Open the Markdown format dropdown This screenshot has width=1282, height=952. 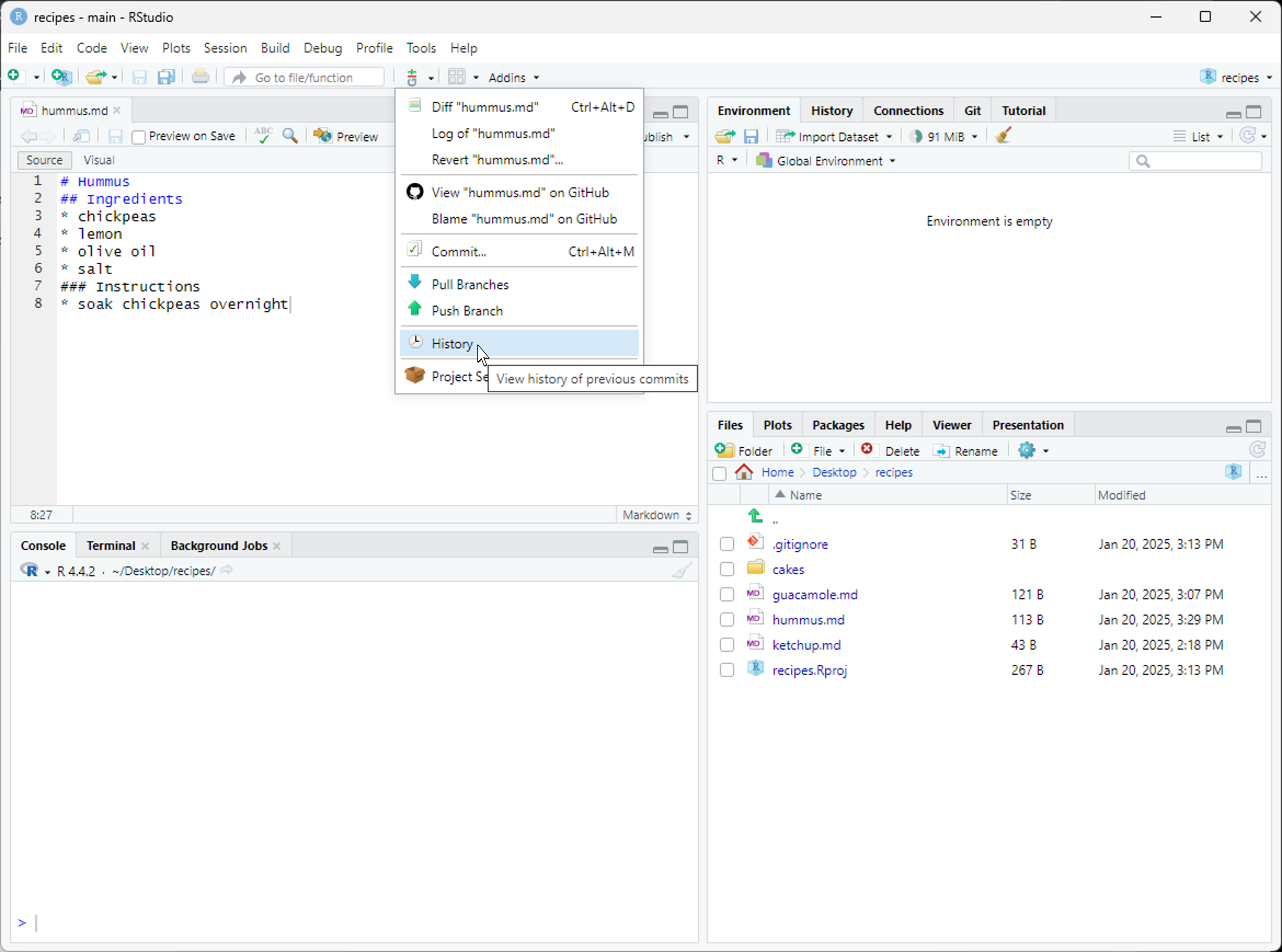[x=655, y=515]
